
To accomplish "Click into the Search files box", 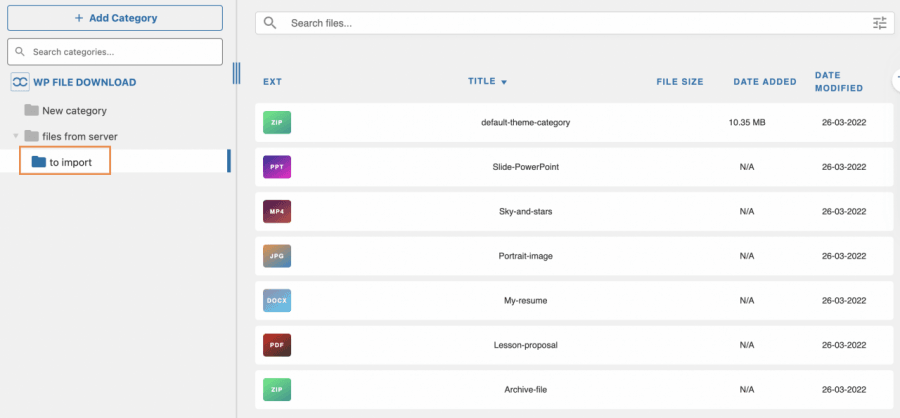I will tap(570, 23).
